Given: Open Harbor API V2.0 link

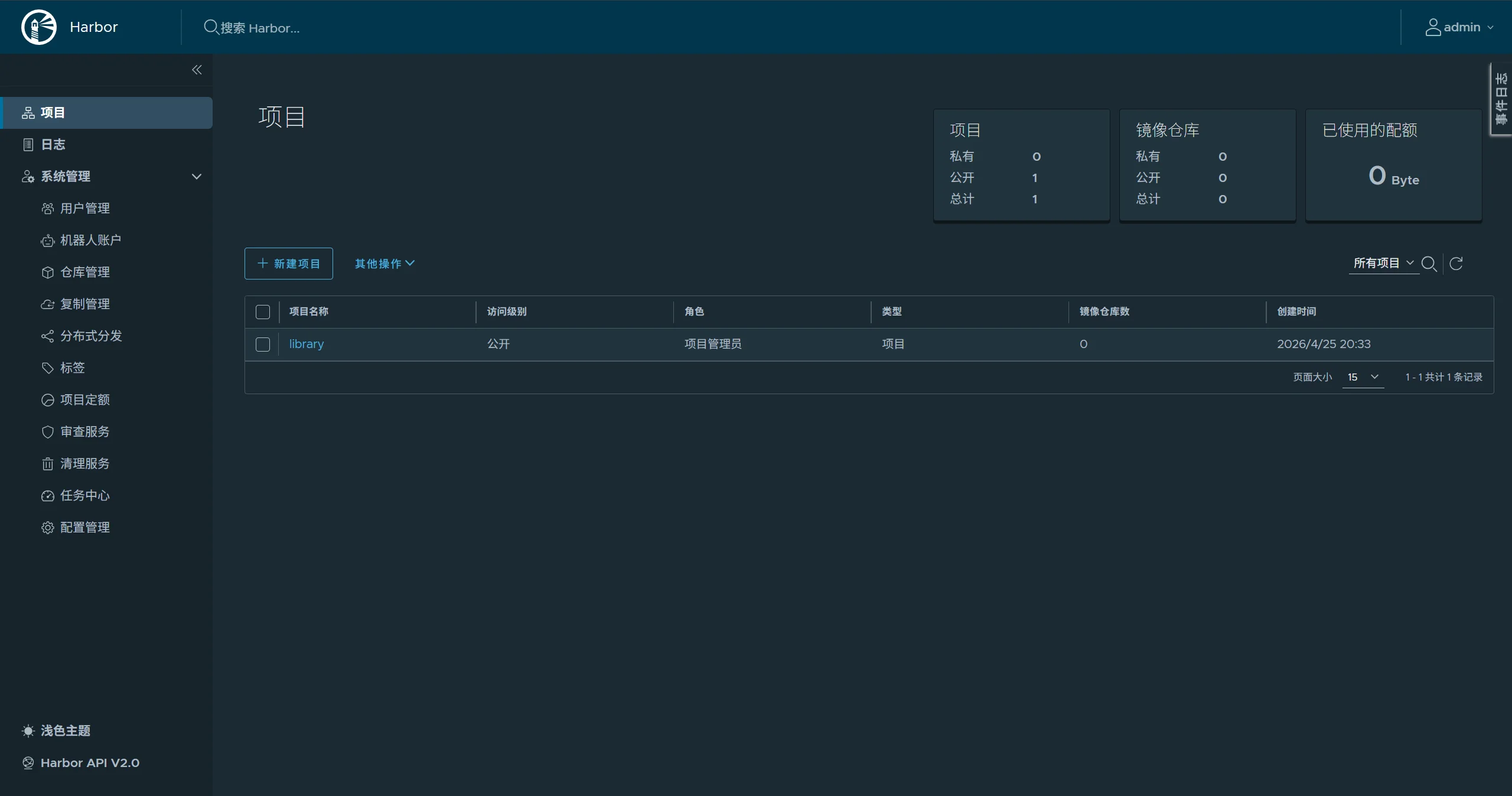Looking at the screenshot, I should coord(90,763).
